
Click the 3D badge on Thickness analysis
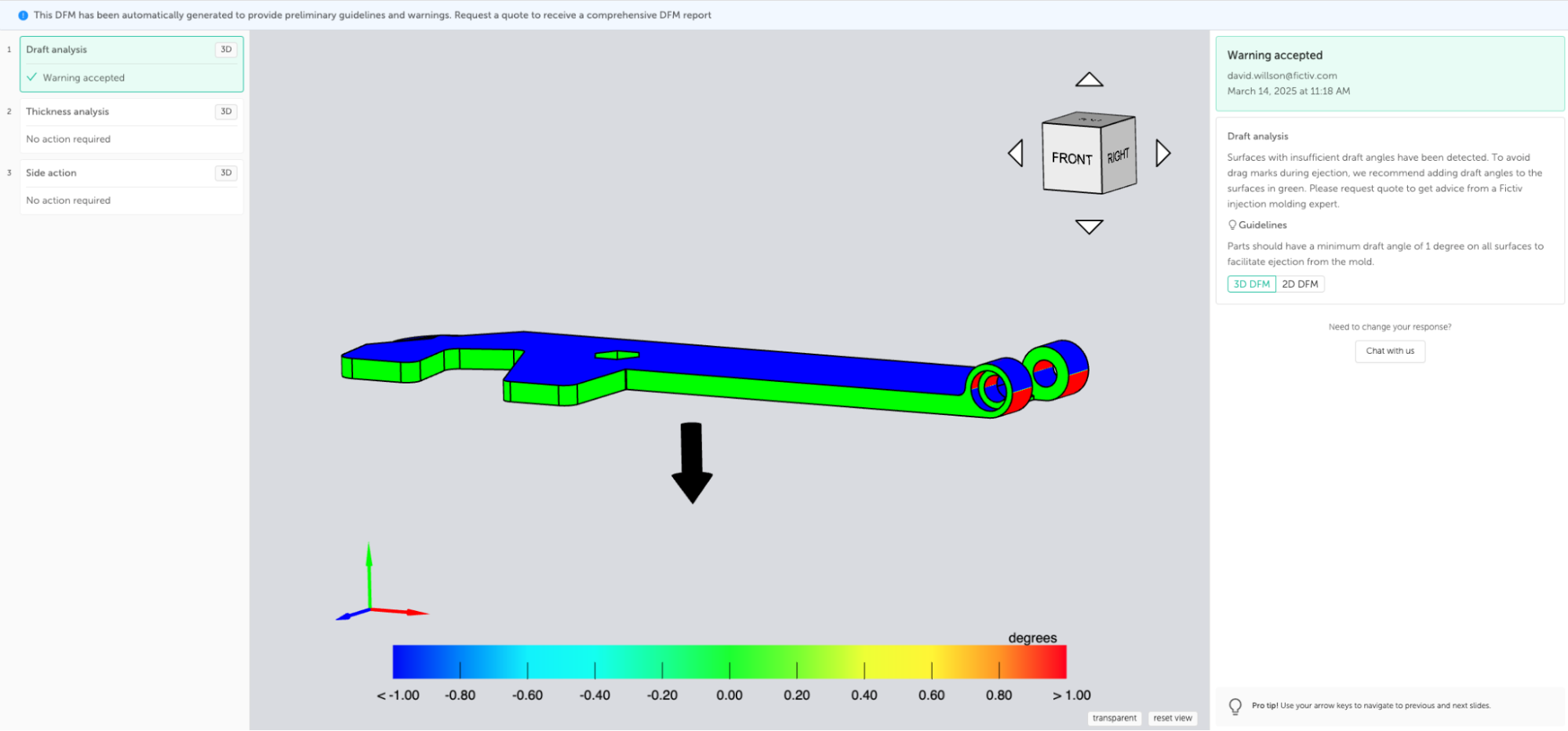click(x=226, y=111)
